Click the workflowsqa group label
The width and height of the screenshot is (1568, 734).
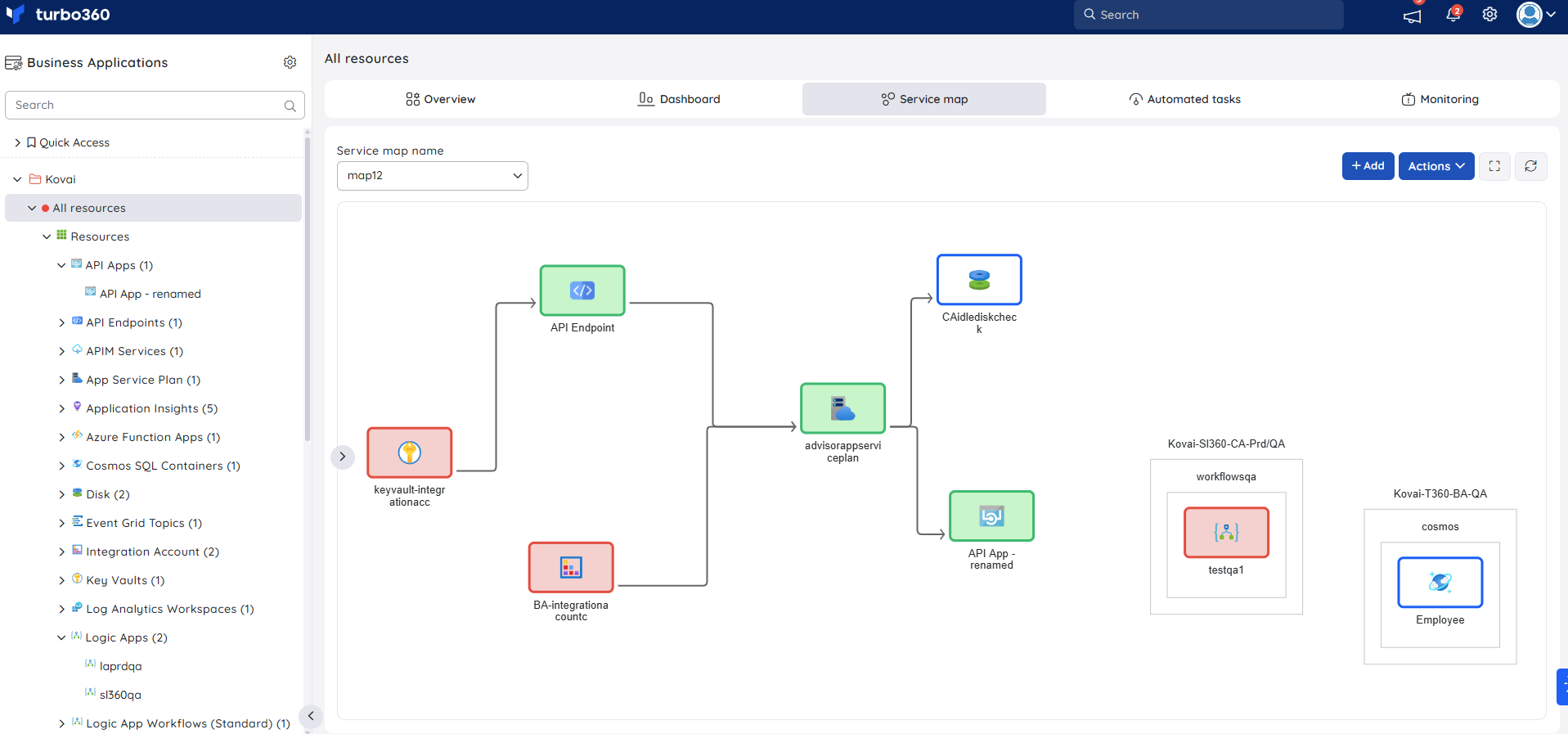tap(1226, 477)
